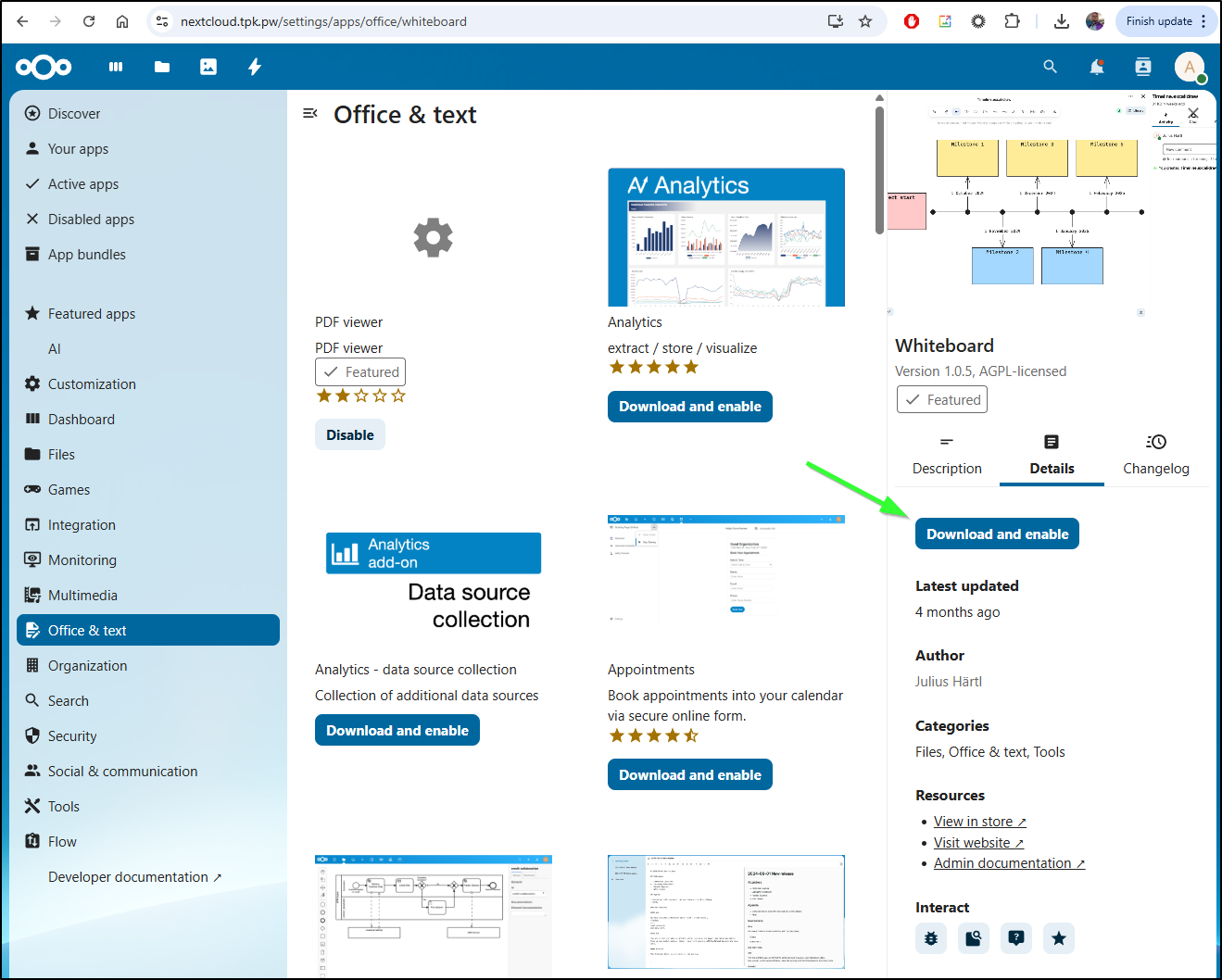Select Active apps in the sidebar
Image resolution: width=1222 pixels, height=980 pixels.
click(148, 184)
